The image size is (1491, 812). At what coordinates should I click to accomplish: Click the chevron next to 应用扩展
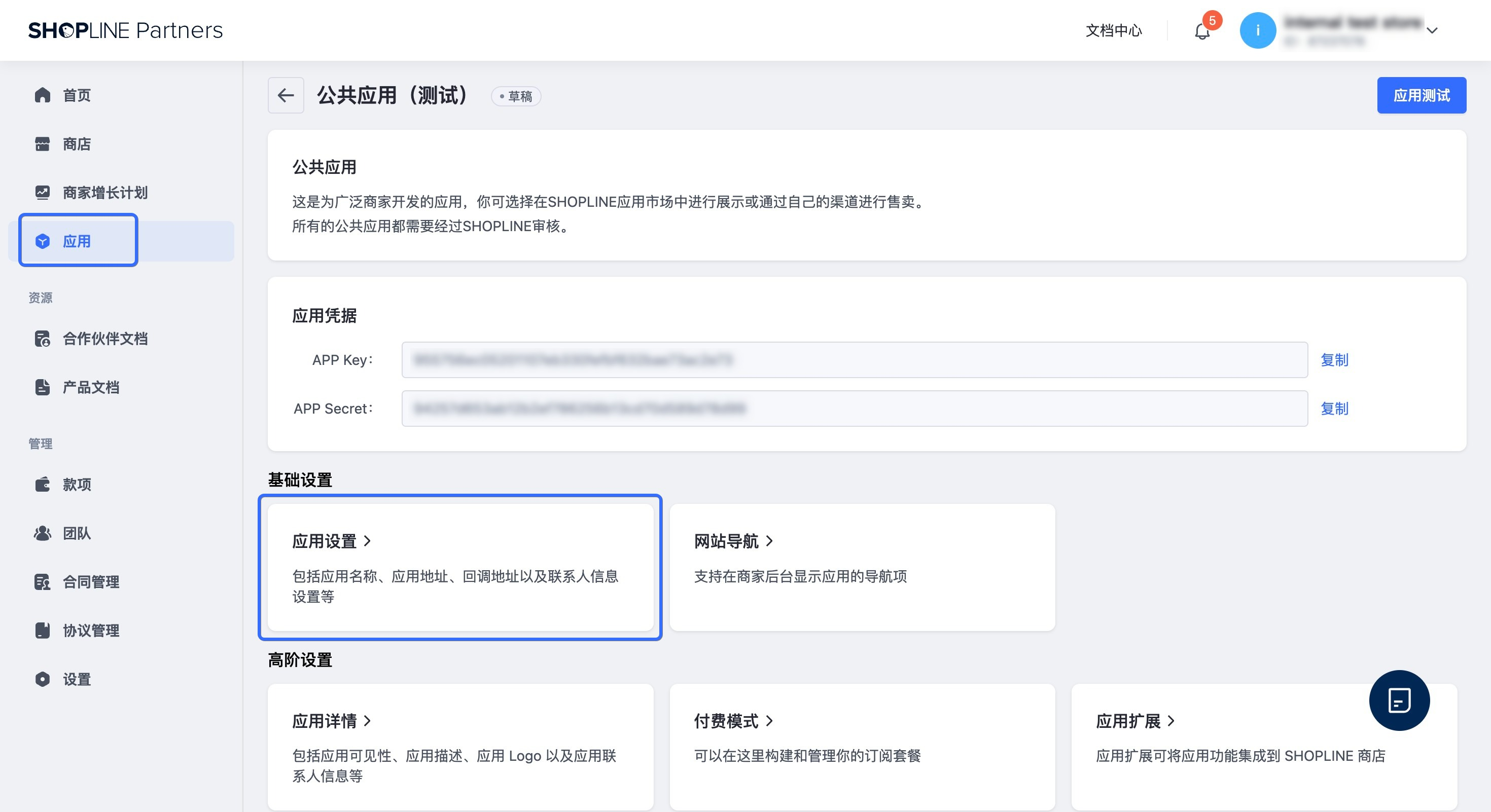[x=1171, y=721]
